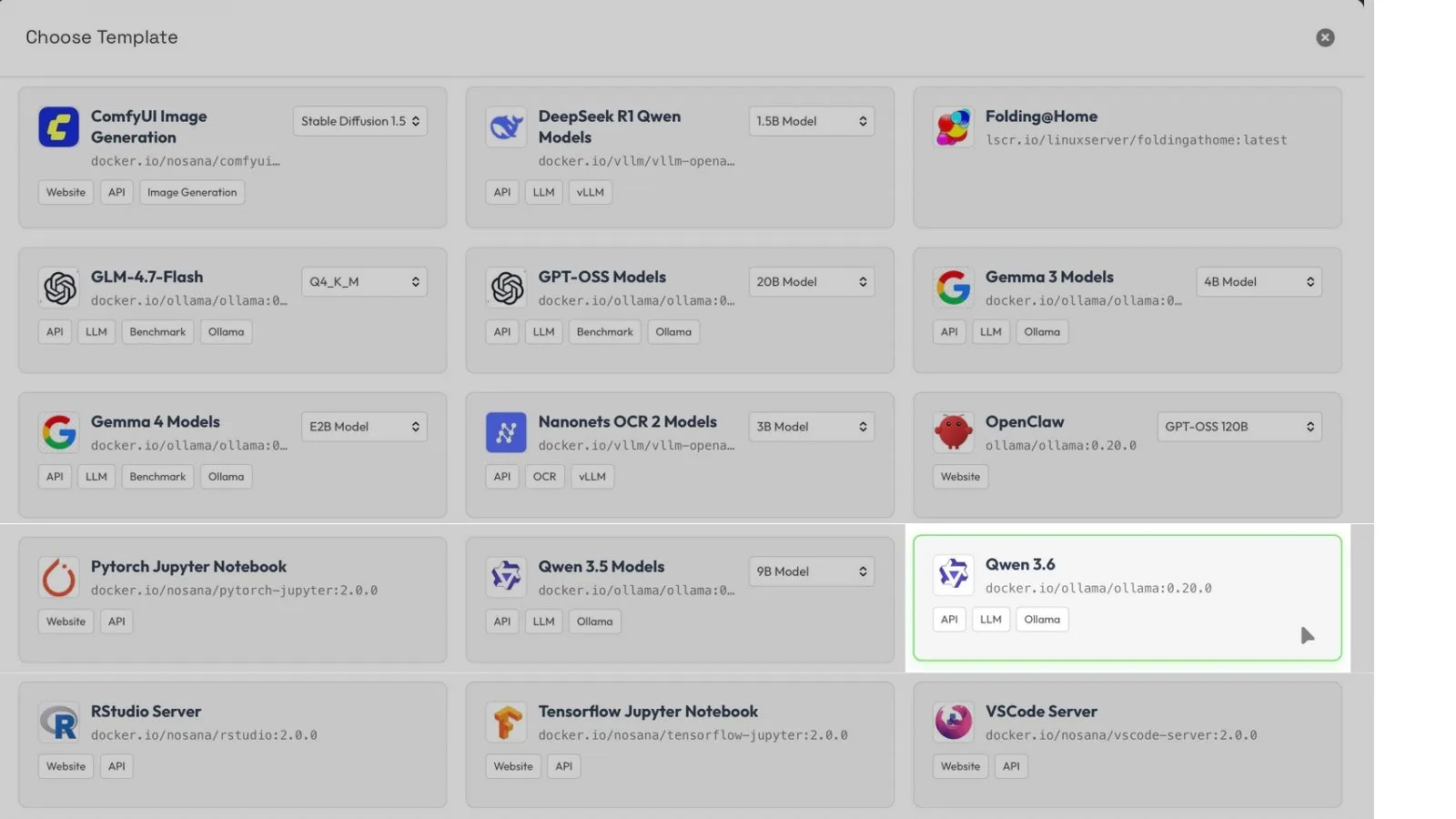Click the OCR tag on Nanonets card
This screenshot has width=1456, height=819.
pyautogui.click(x=544, y=477)
